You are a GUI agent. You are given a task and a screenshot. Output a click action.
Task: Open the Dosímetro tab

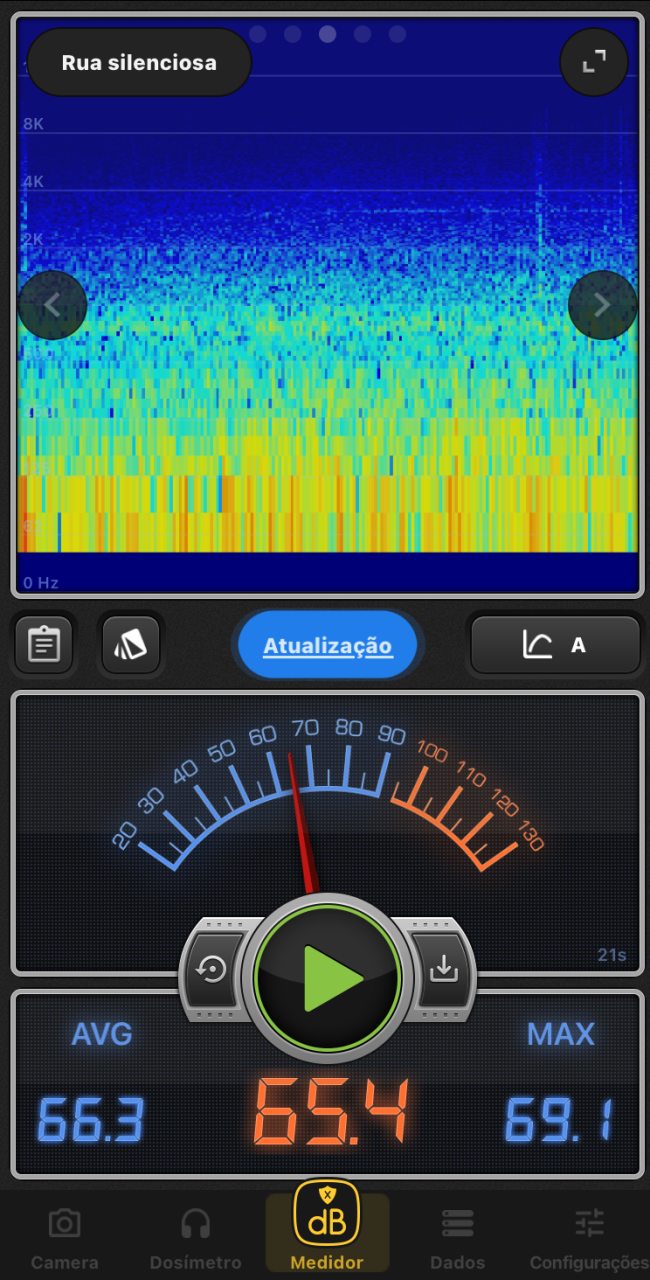pyautogui.click(x=195, y=1237)
